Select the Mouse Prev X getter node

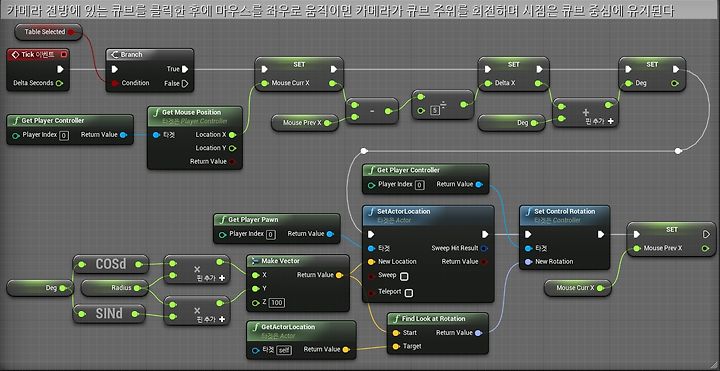tap(305, 123)
